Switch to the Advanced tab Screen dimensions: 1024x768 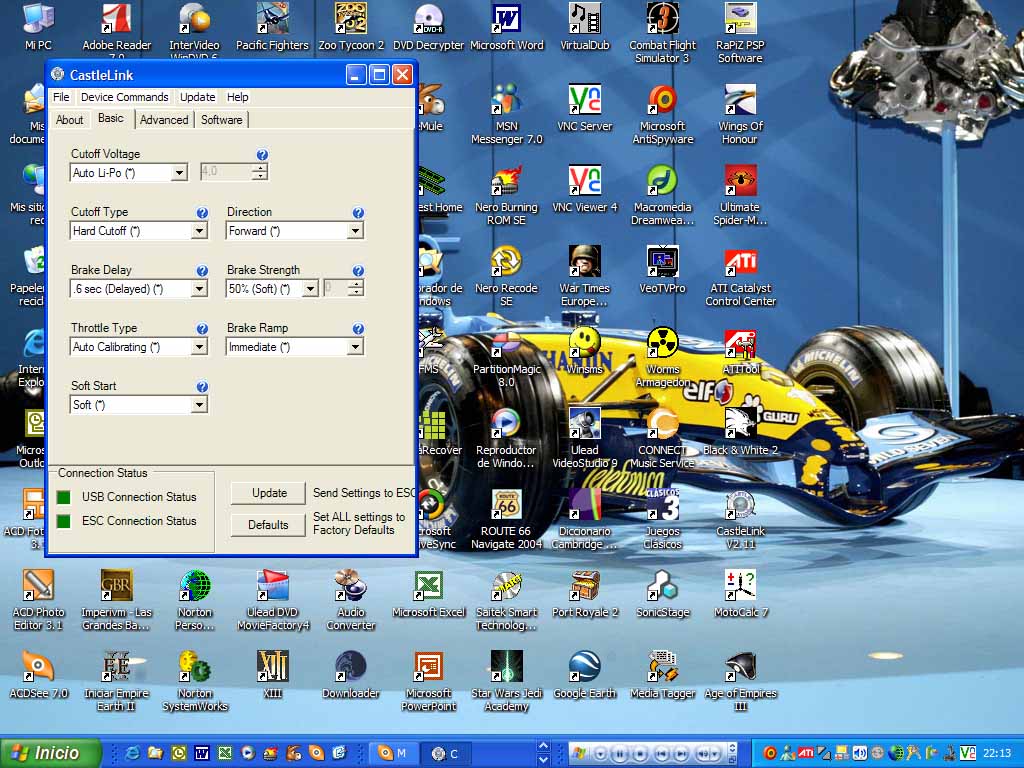pos(164,120)
